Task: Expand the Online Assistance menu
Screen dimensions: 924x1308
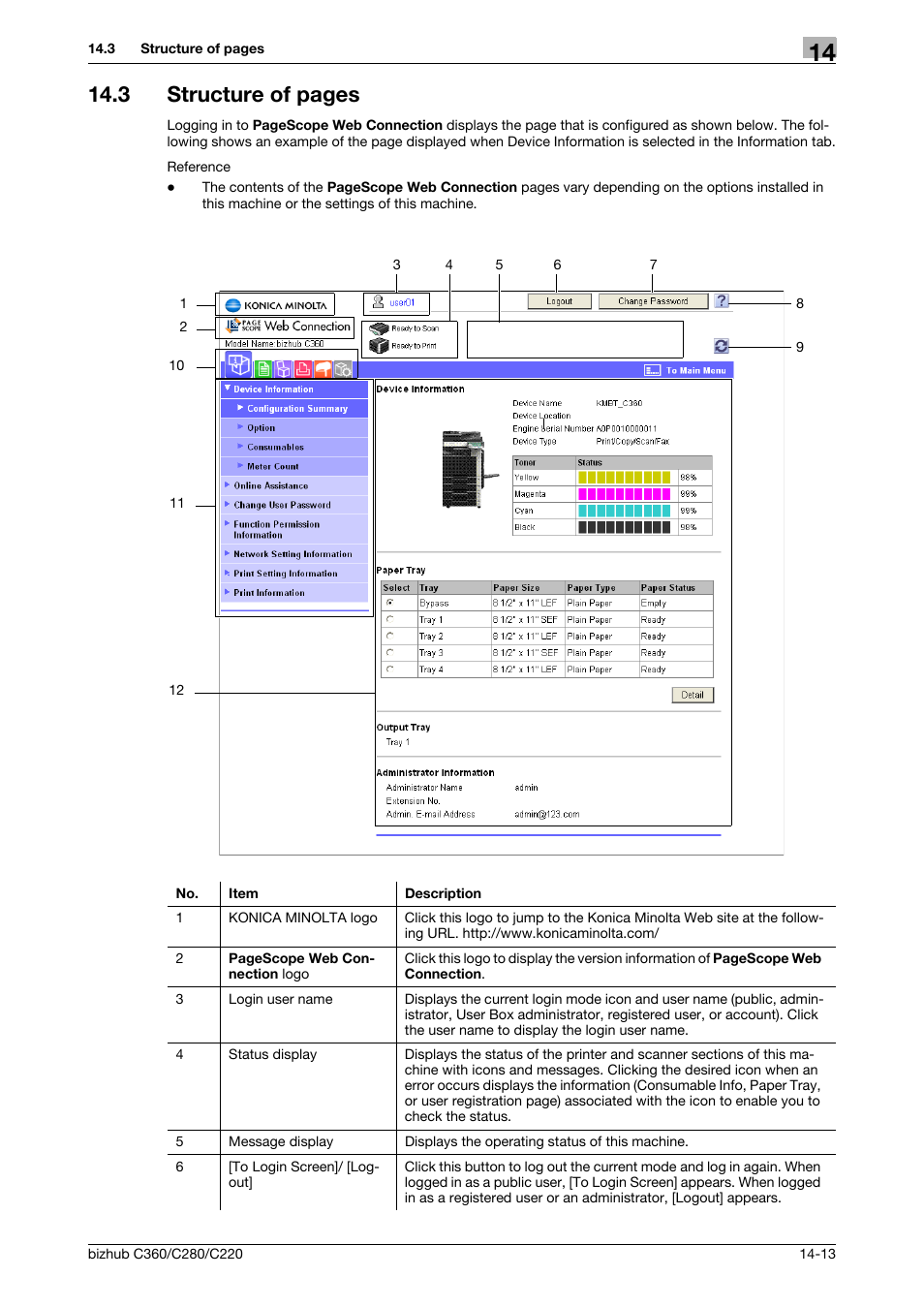Action: point(294,485)
